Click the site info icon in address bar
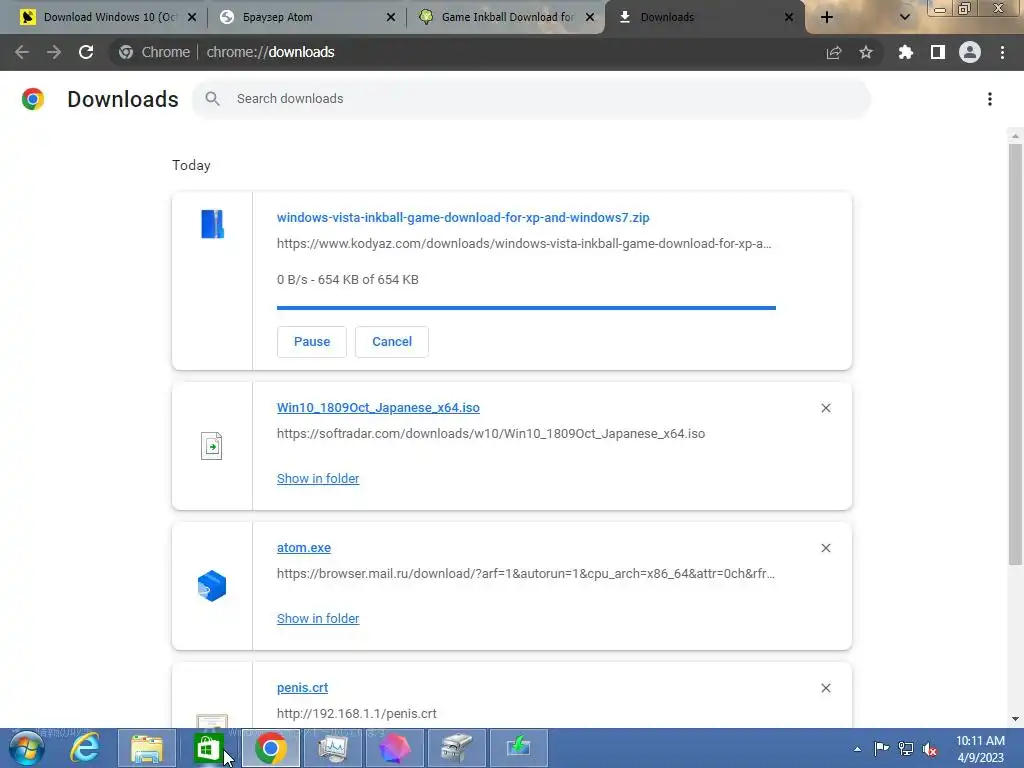The height and width of the screenshot is (768, 1024). coord(126,52)
